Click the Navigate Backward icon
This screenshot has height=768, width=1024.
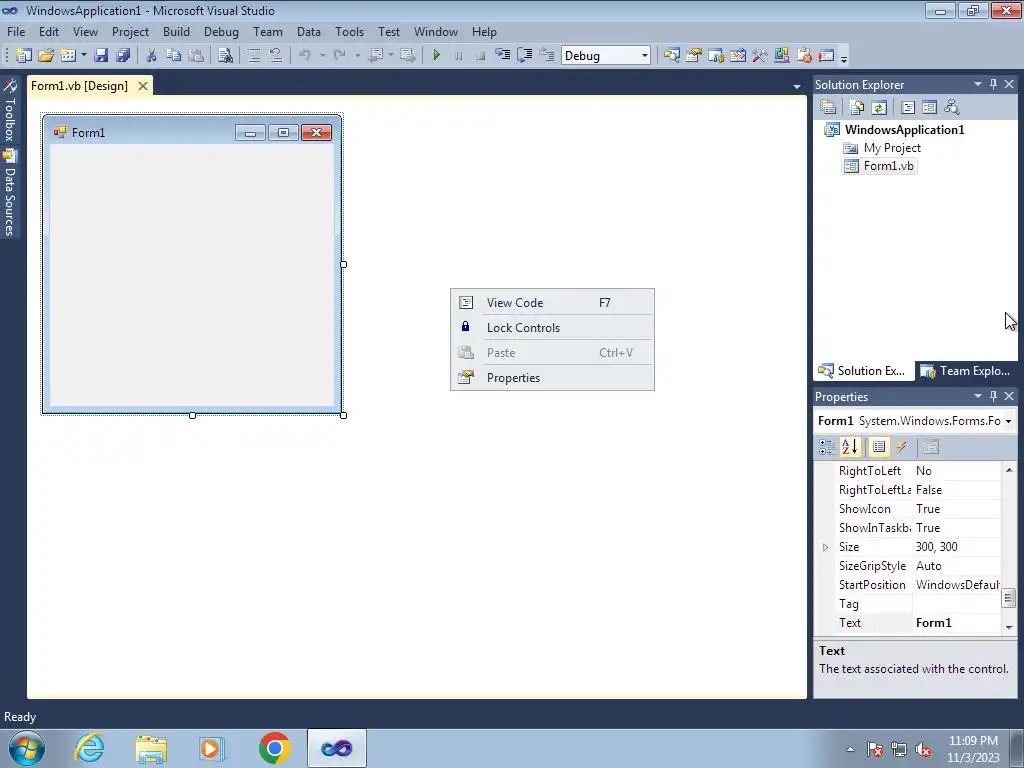point(376,56)
